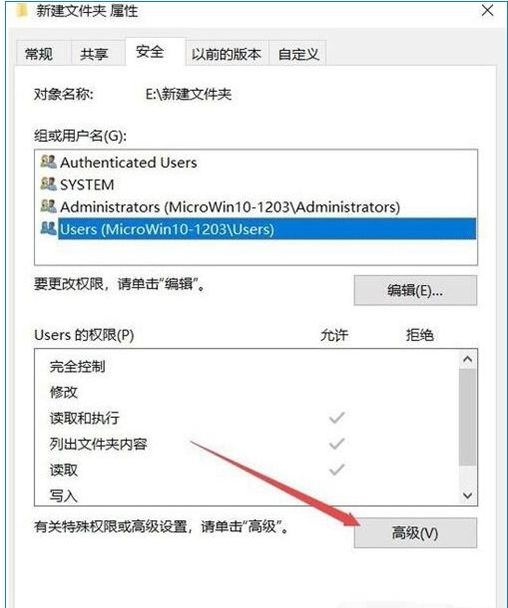Click the Administrators group icon
The width and height of the screenshot is (508, 608).
(48, 206)
